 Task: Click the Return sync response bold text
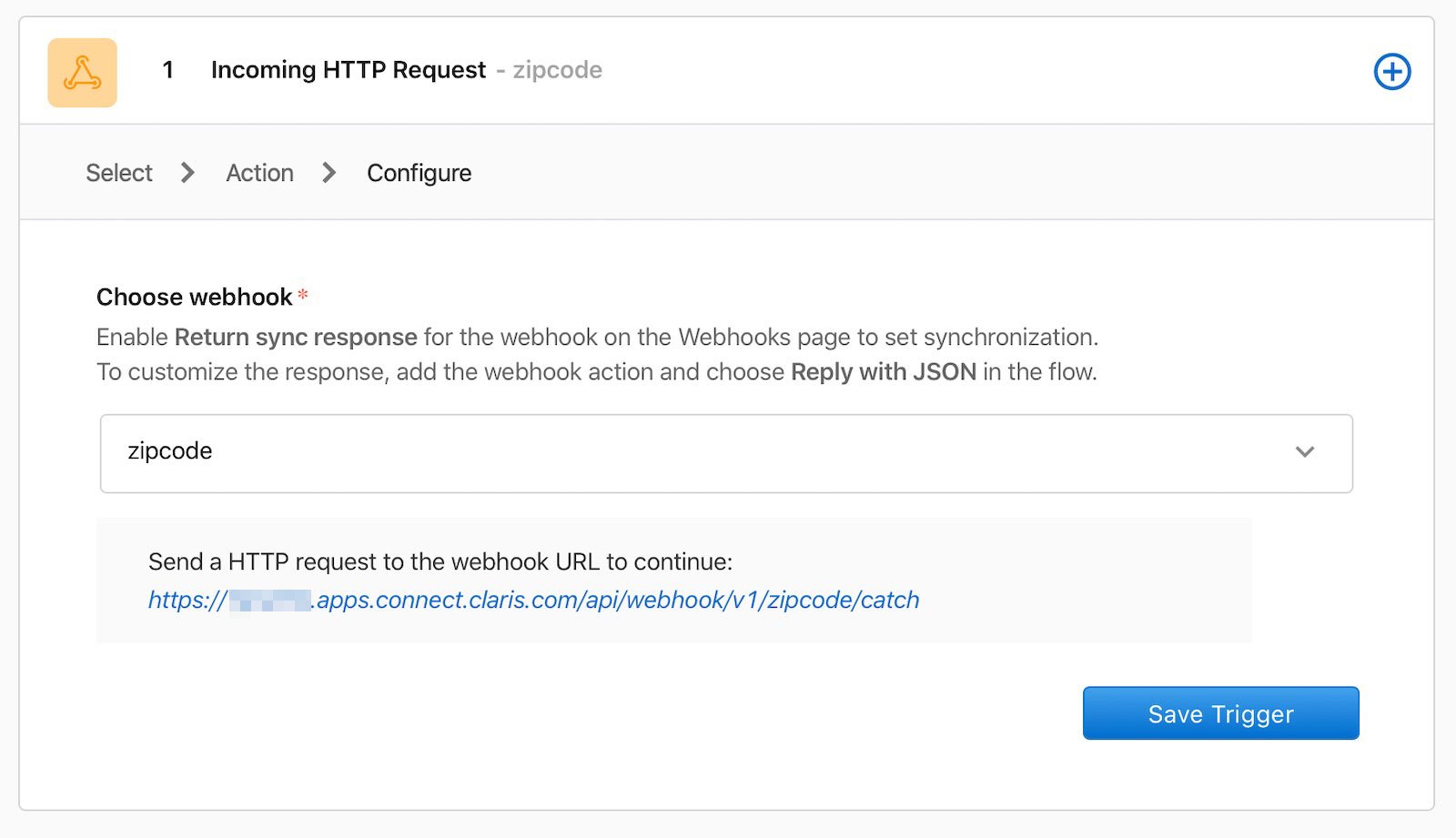pyautogui.click(x=295, y=337)
